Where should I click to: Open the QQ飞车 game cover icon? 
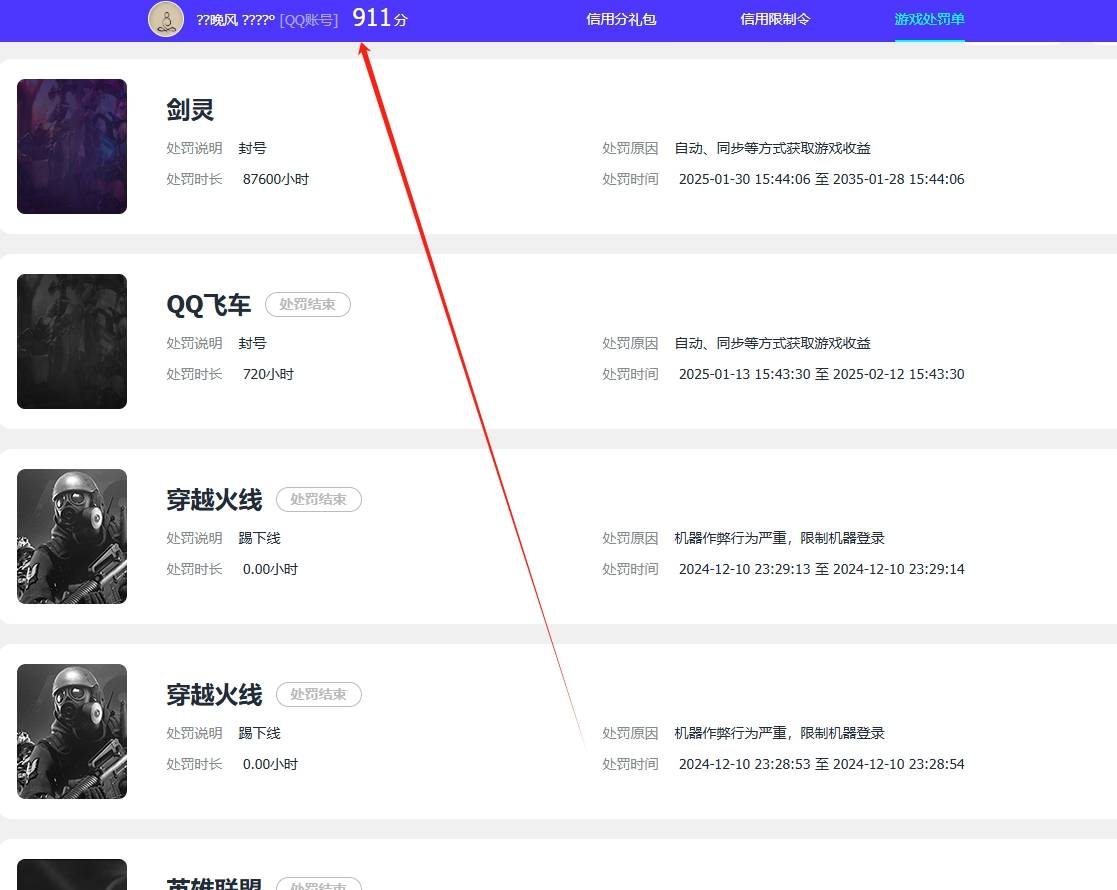pyautogui.click(x=71, y=341)
